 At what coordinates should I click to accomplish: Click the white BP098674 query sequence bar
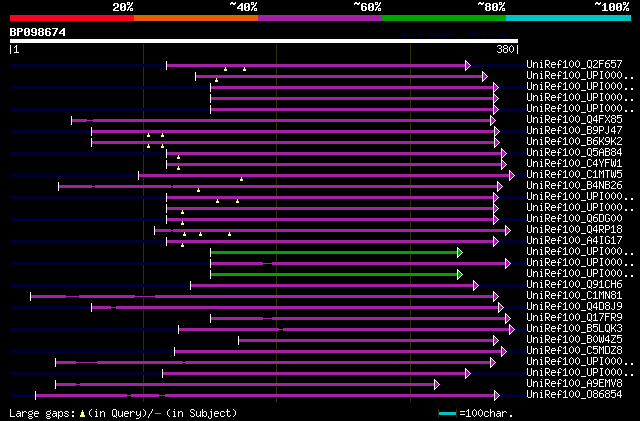264,41
